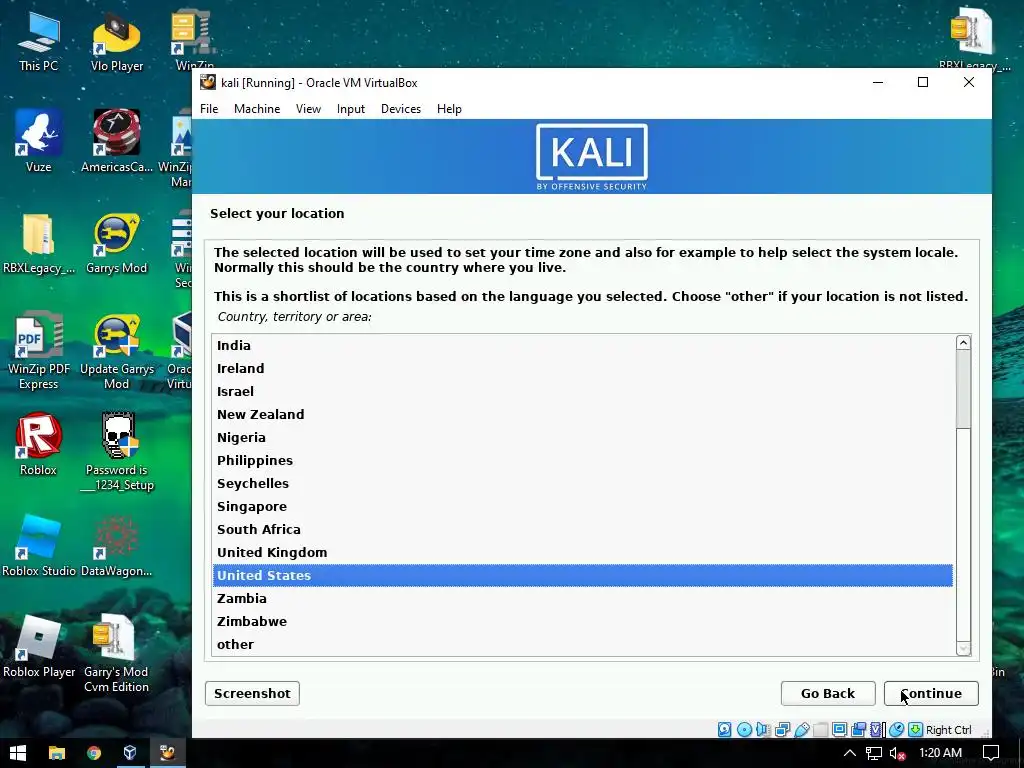Image resolution: width=1024 pixels, height=768 pixels.
Task: Open File Explorer from the taskbar
Action: (57, 753)
